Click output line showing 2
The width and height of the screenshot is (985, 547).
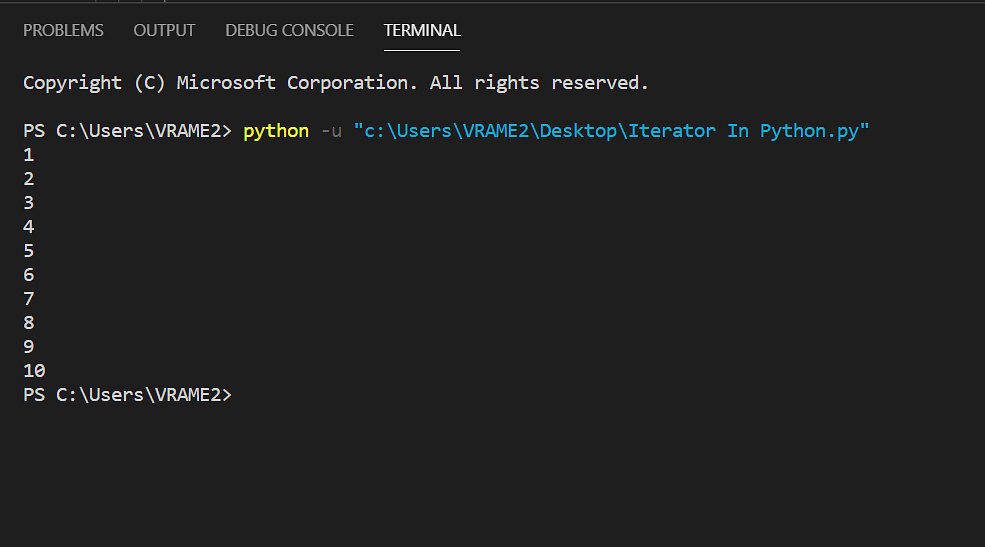coord(28,179)
